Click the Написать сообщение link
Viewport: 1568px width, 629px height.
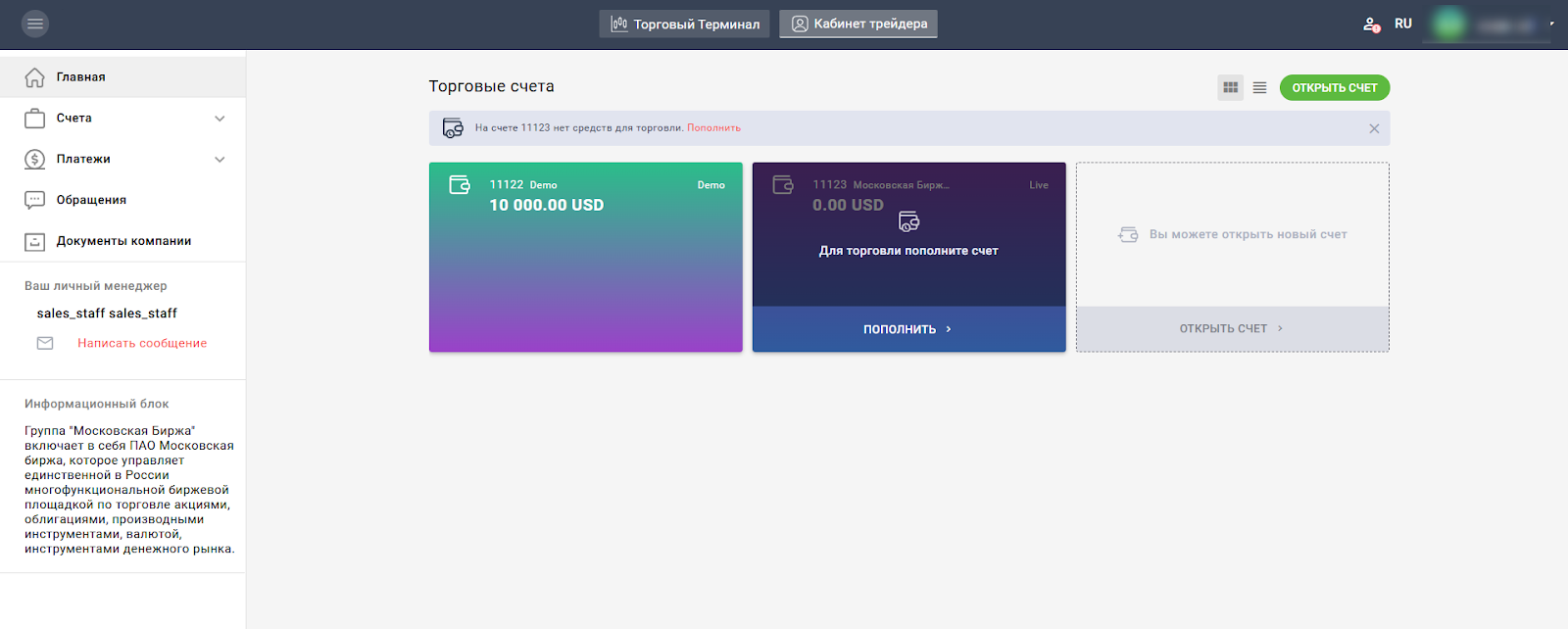142,343
